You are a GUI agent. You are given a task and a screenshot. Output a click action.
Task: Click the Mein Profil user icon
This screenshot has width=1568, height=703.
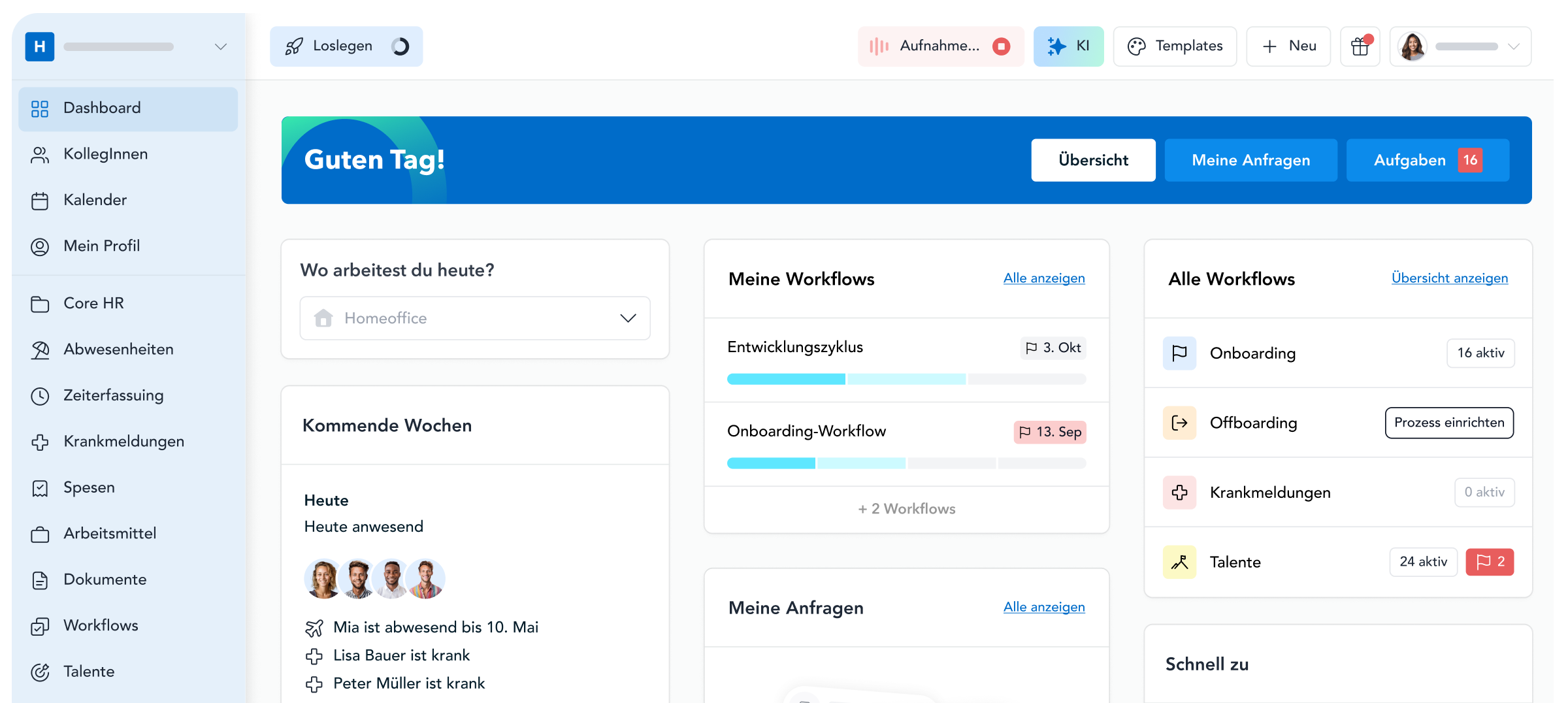point(40,246)
